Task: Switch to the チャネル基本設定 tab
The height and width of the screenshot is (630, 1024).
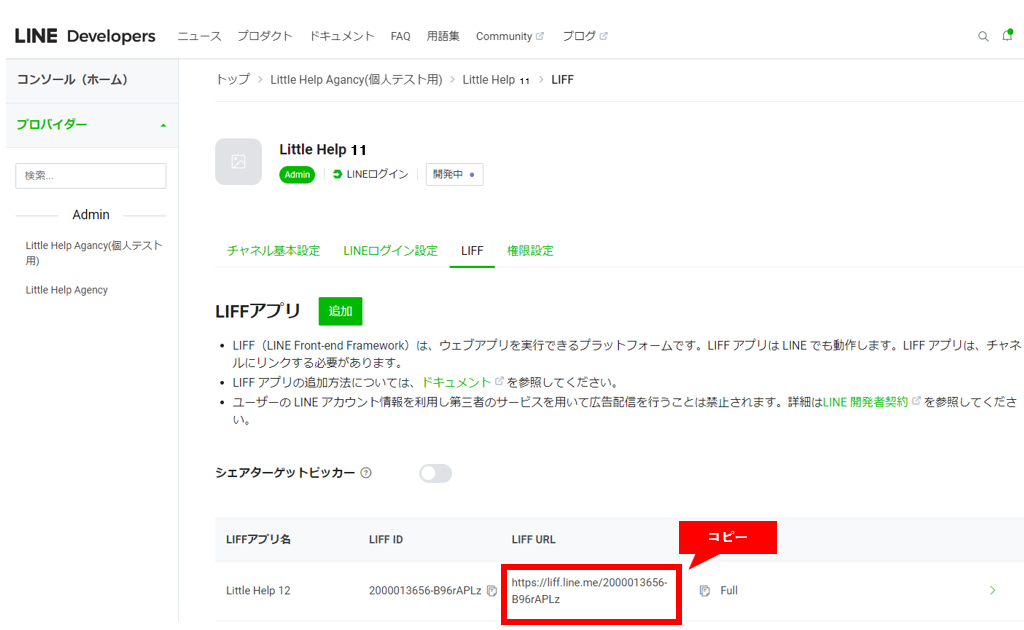Action: click(x=273, y=251)
